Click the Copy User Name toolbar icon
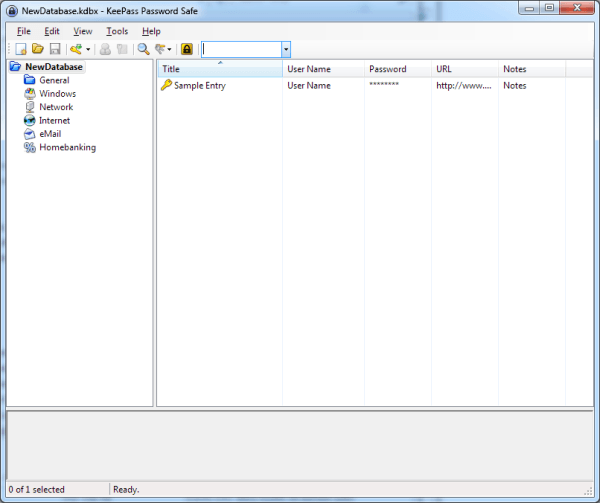The width and height of the screenshot is (600, 503). (105, 49)
